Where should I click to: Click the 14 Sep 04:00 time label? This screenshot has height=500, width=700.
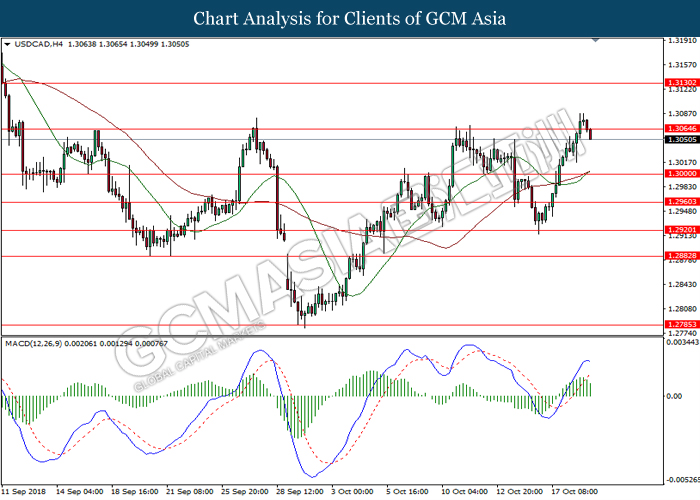click(80, 492)
